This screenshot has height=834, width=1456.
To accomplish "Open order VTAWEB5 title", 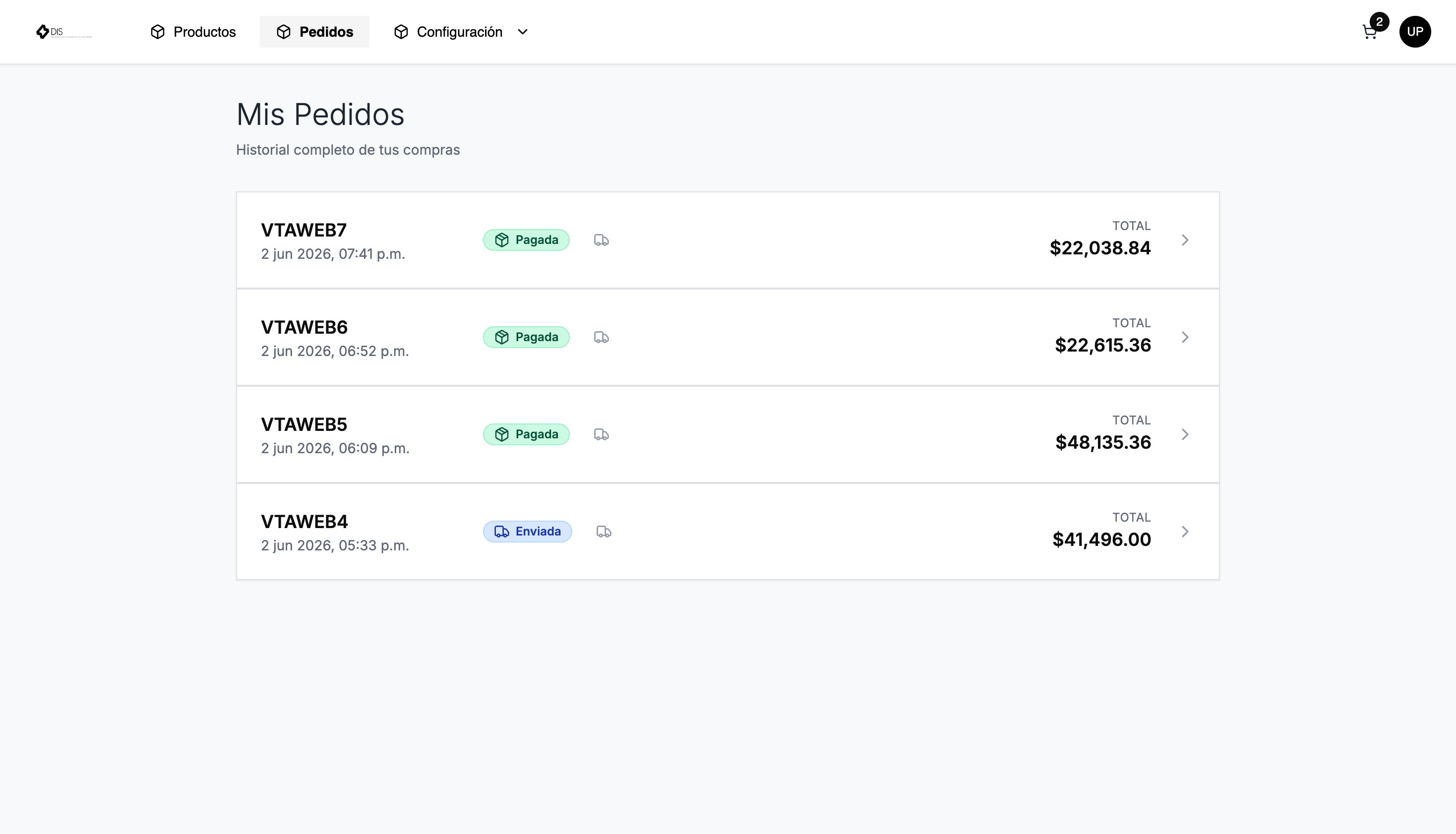I will coord(304,425).
